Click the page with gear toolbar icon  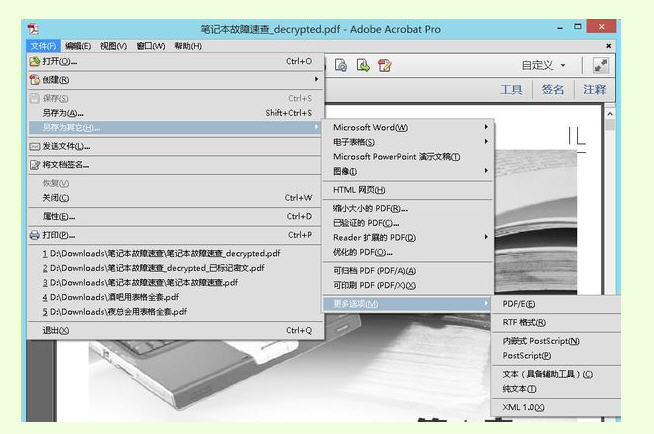point(341,65)
